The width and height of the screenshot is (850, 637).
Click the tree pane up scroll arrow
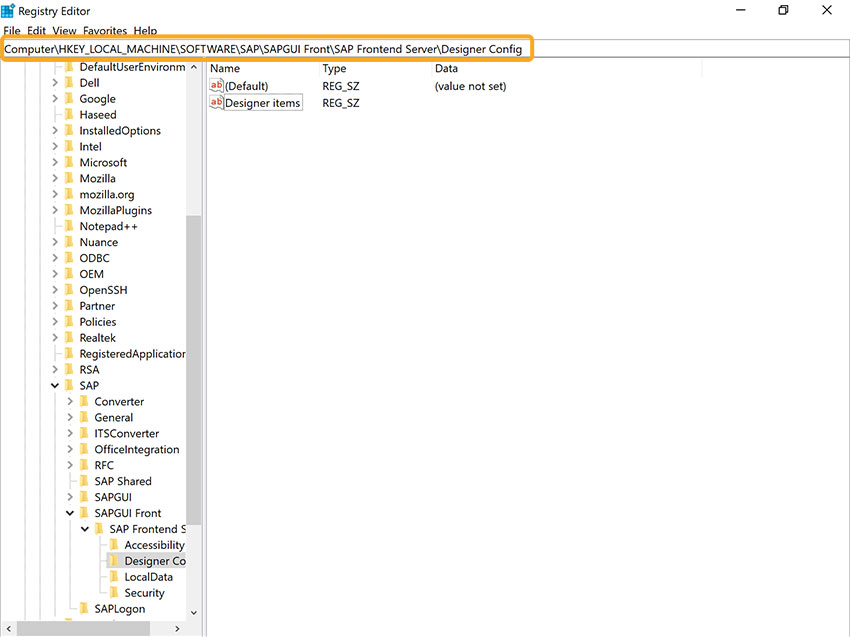194,67
